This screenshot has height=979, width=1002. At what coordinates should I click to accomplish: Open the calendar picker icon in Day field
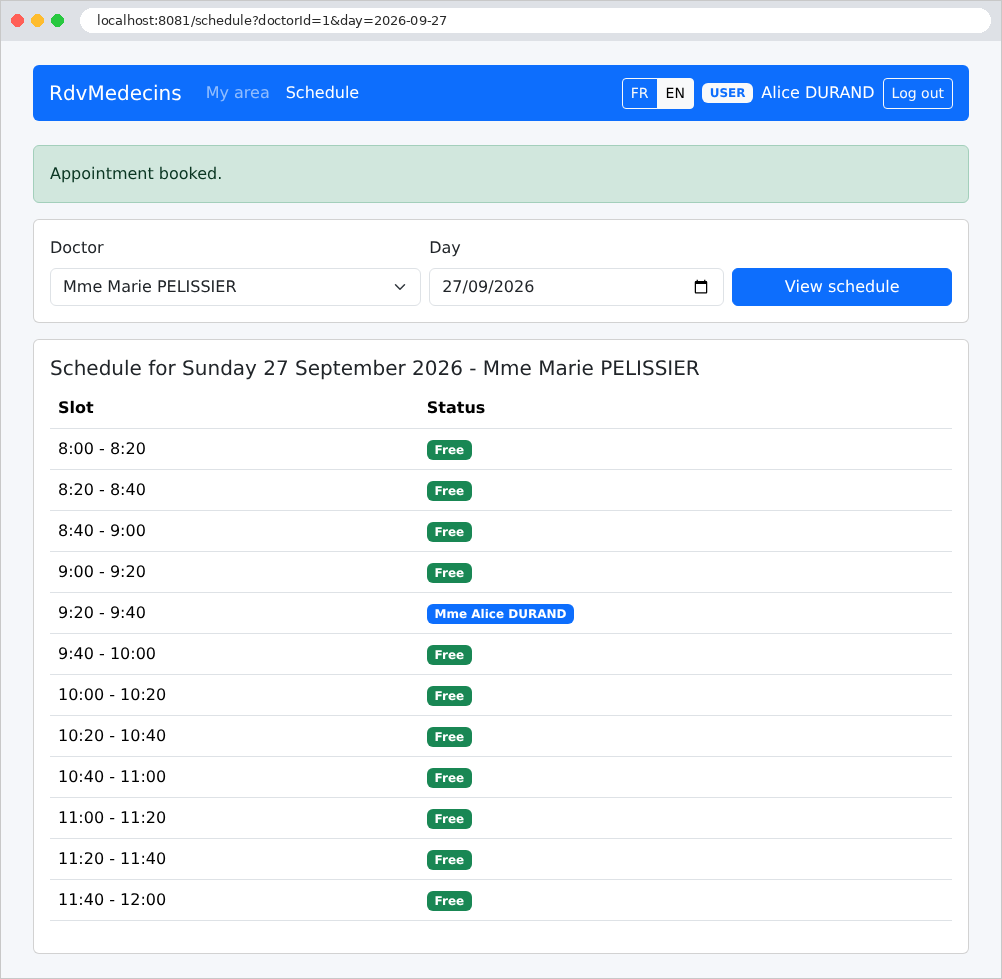700,287
